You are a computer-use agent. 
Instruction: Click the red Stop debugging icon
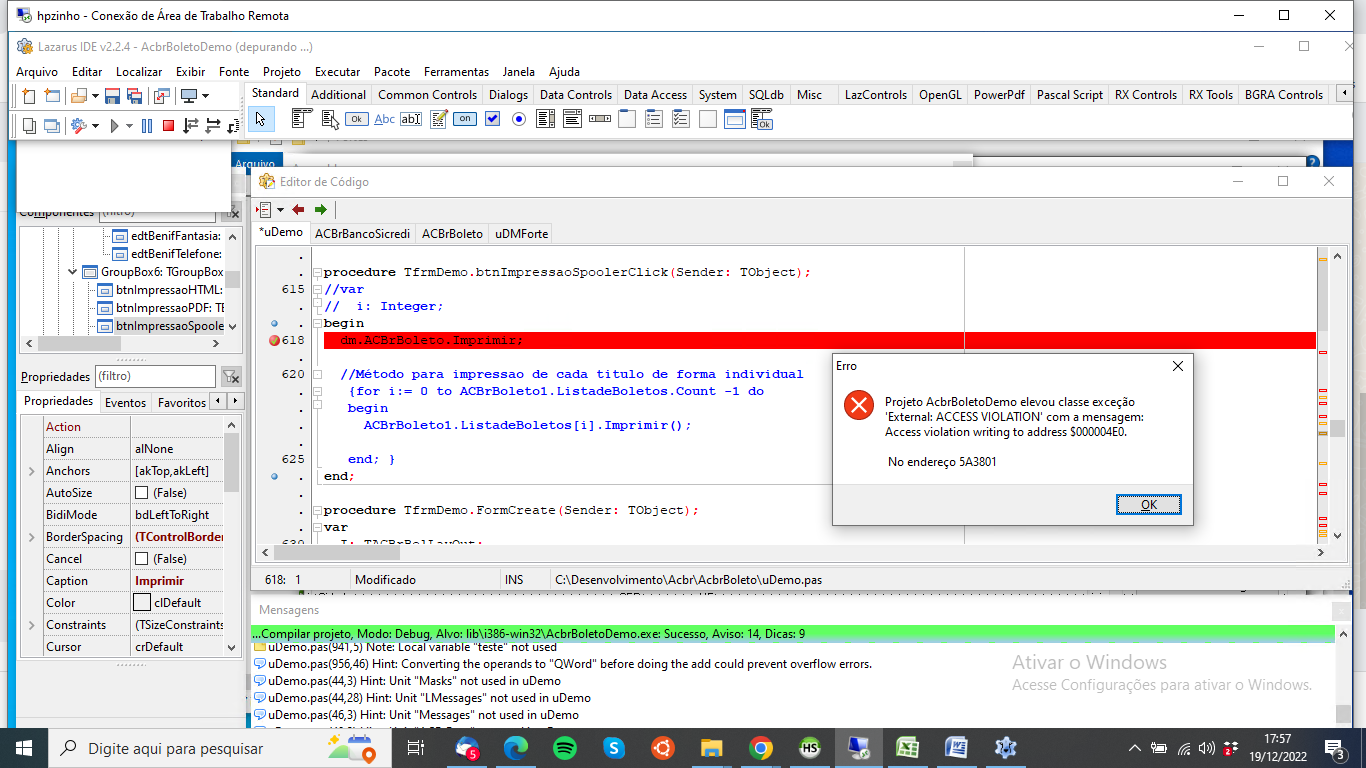pos(168,126)
